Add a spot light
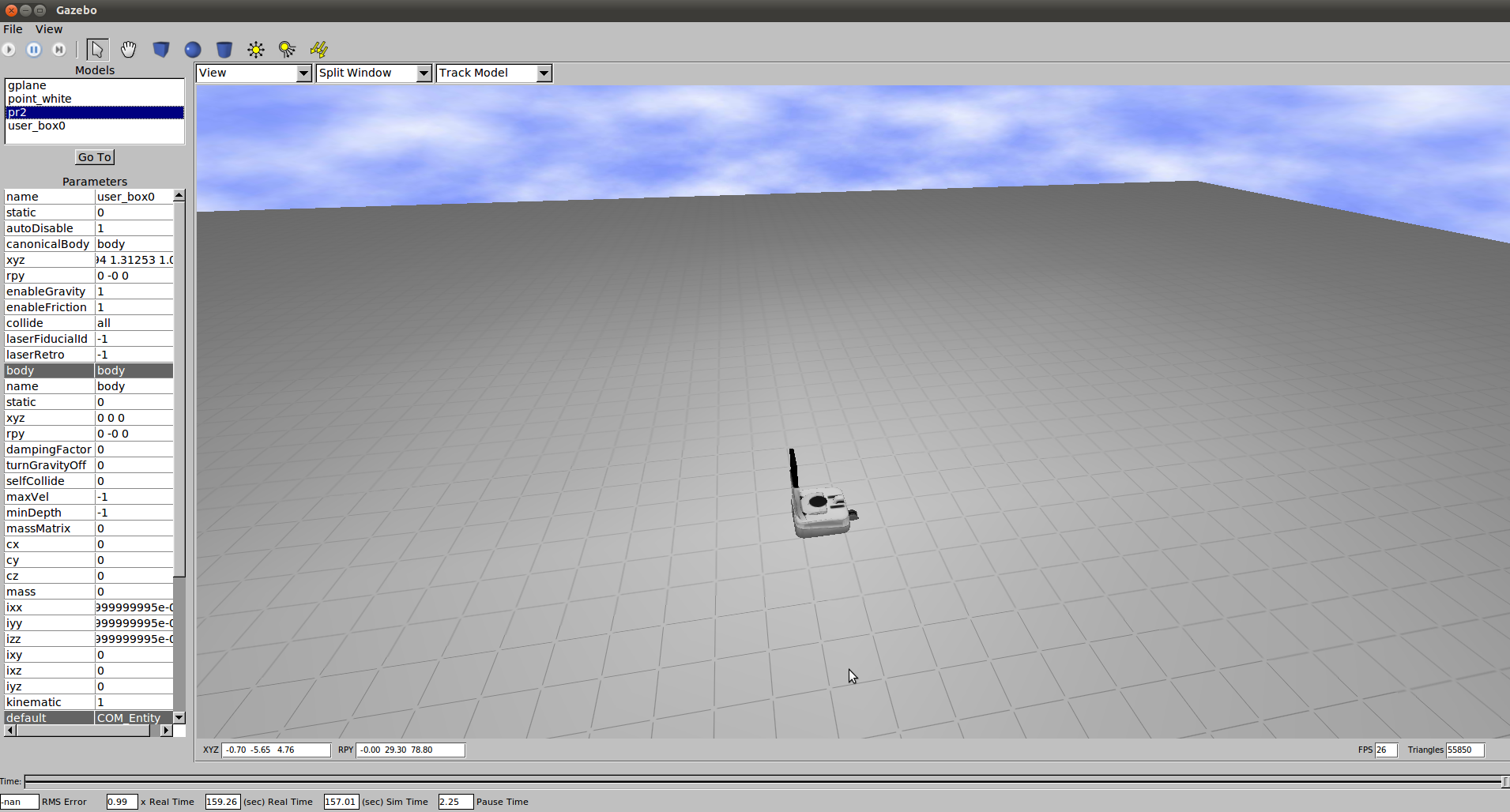Screen dimensions: 1510x812 288,49
